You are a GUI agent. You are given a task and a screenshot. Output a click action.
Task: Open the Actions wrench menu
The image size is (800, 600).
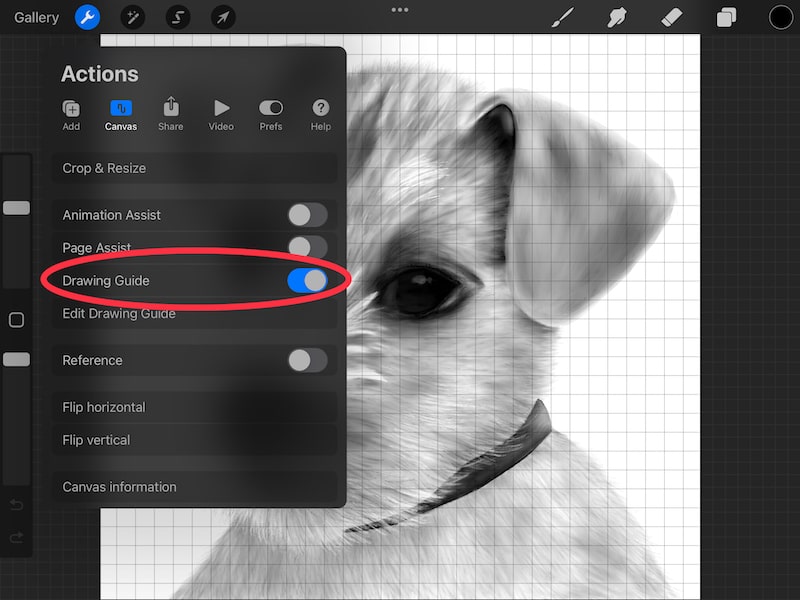pos(86,17)
